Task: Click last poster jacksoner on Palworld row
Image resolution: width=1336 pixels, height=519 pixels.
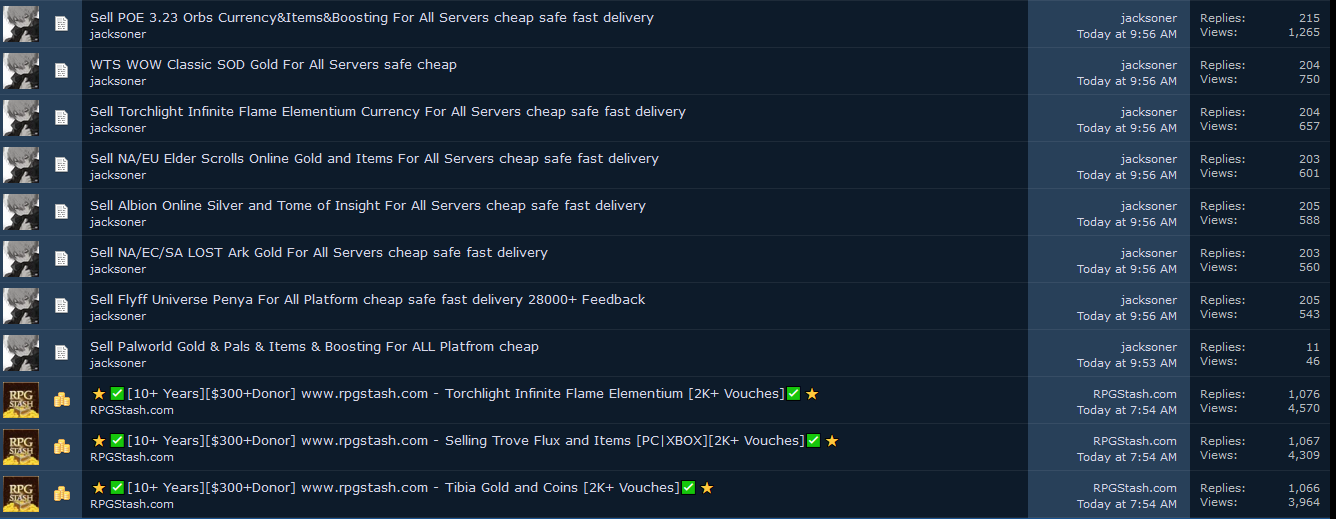Action: (x=1148, y=347)
